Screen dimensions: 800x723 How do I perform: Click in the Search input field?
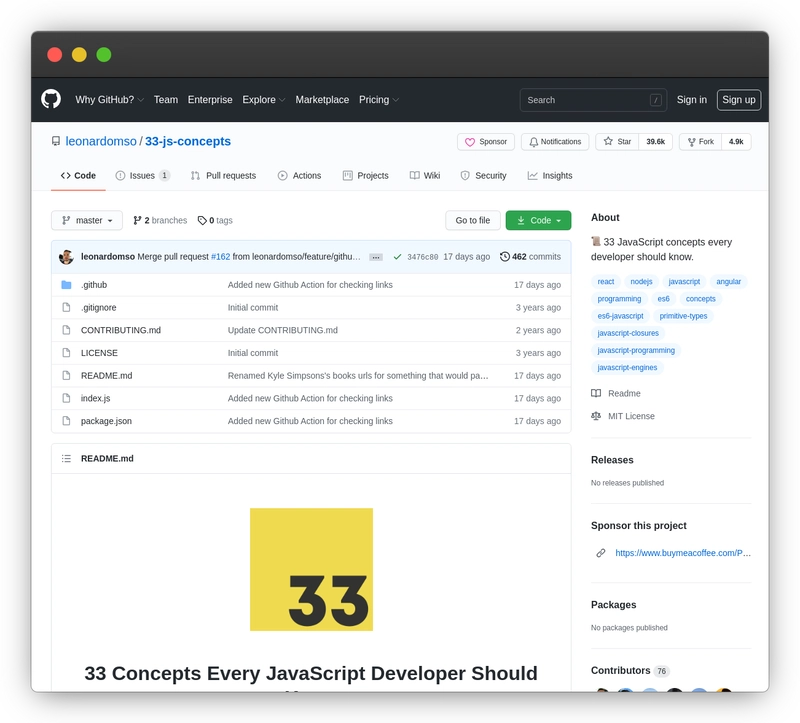593,100
